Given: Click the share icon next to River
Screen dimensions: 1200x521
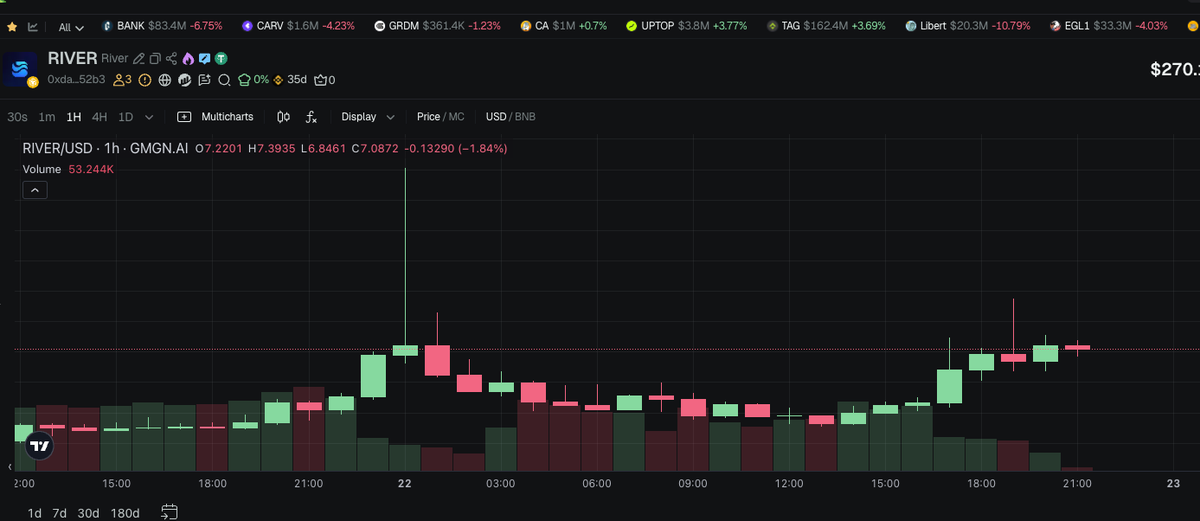Looking at the screenshot, I should (171, 60).
